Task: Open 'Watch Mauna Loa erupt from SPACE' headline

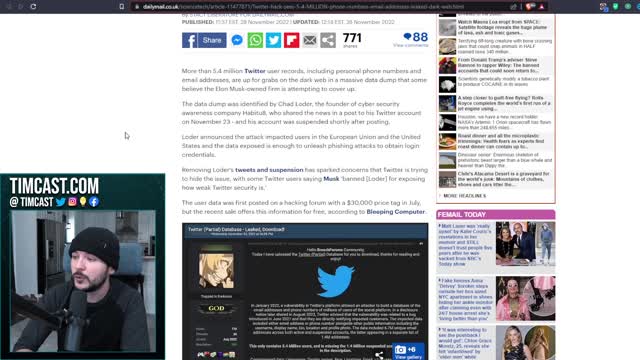Action: coord(502,27)
